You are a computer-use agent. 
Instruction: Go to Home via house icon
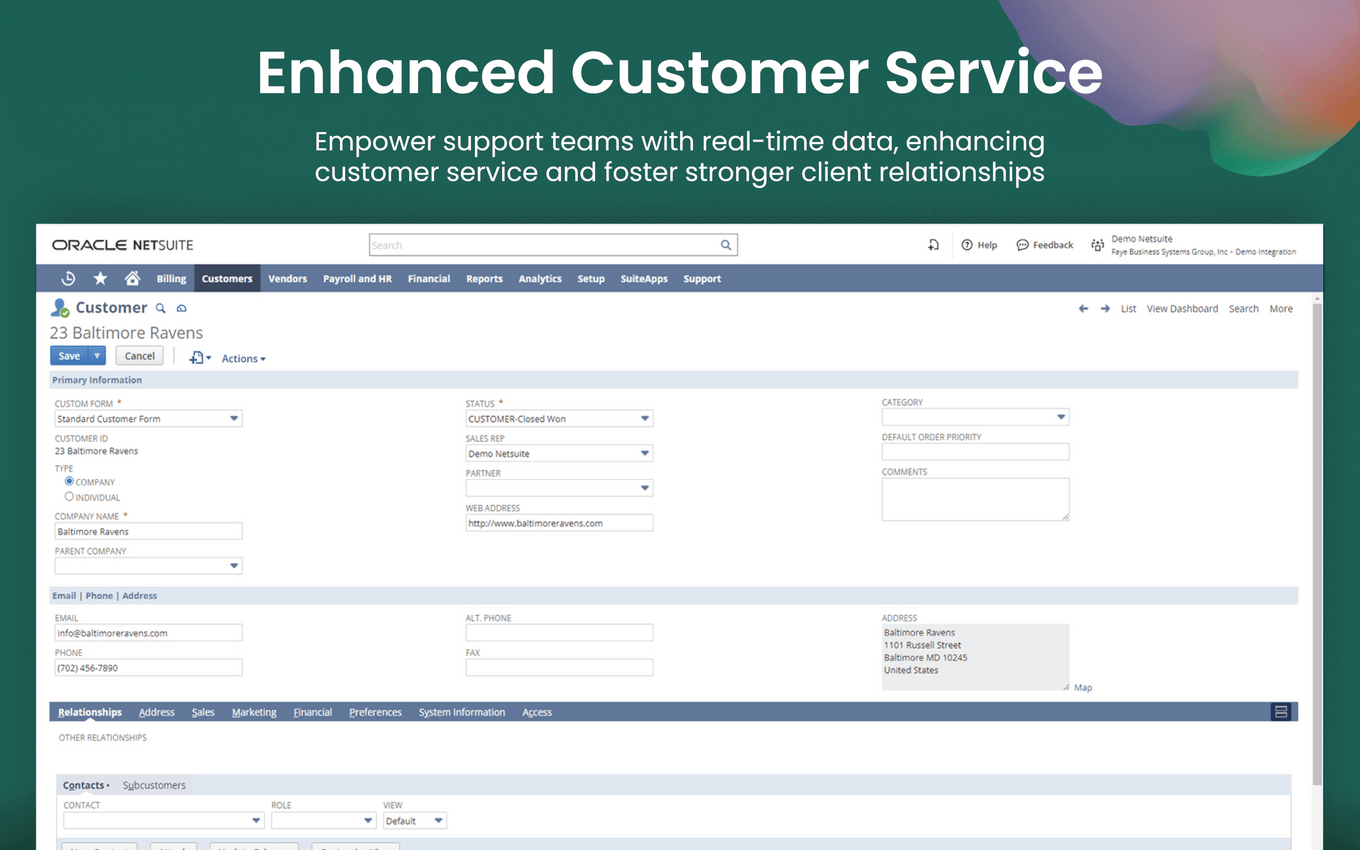click(x=132, y=279)
